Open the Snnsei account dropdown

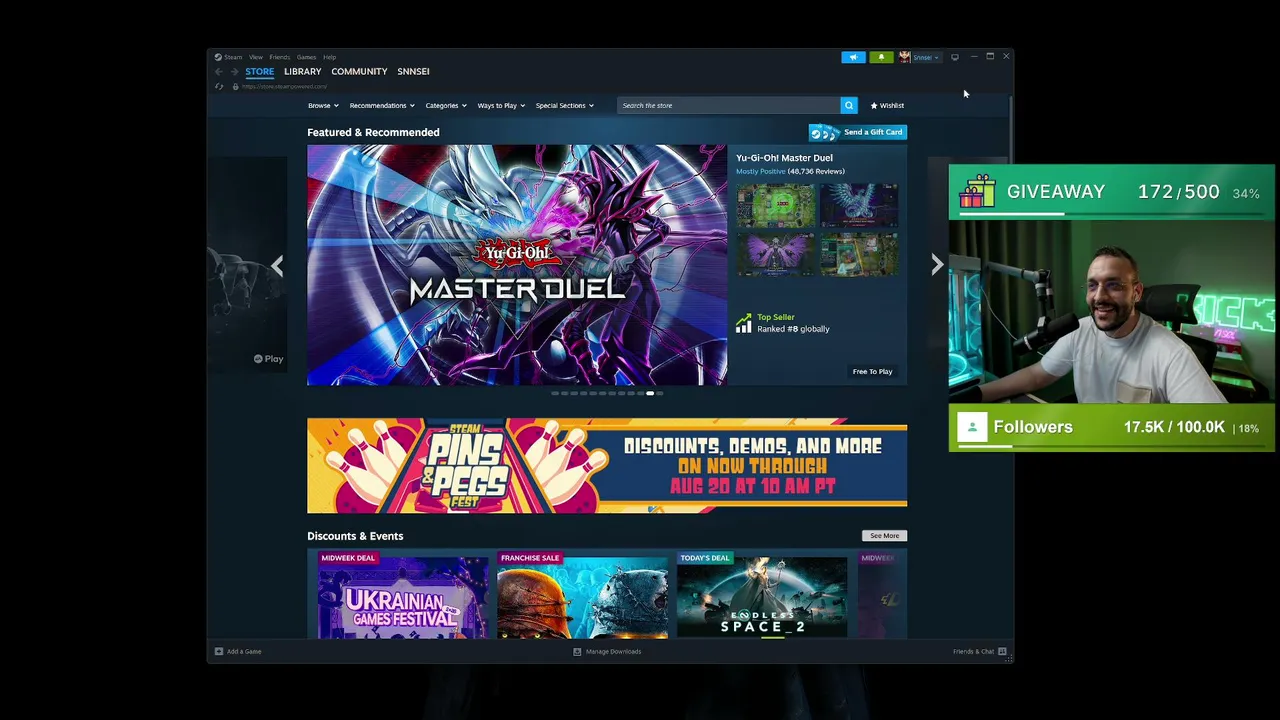pyautogui.click(x=925, y=57)
